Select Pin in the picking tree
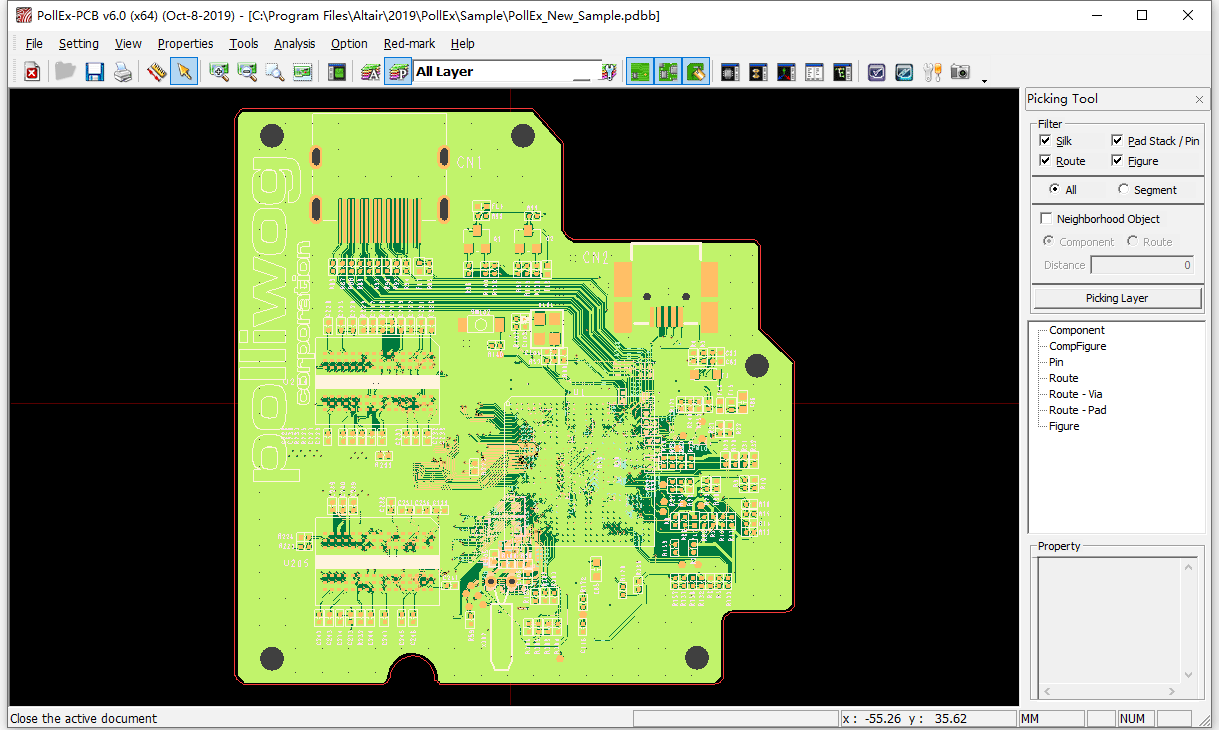Viewport: 1219px width, 730px height. tap(1056, 362)
